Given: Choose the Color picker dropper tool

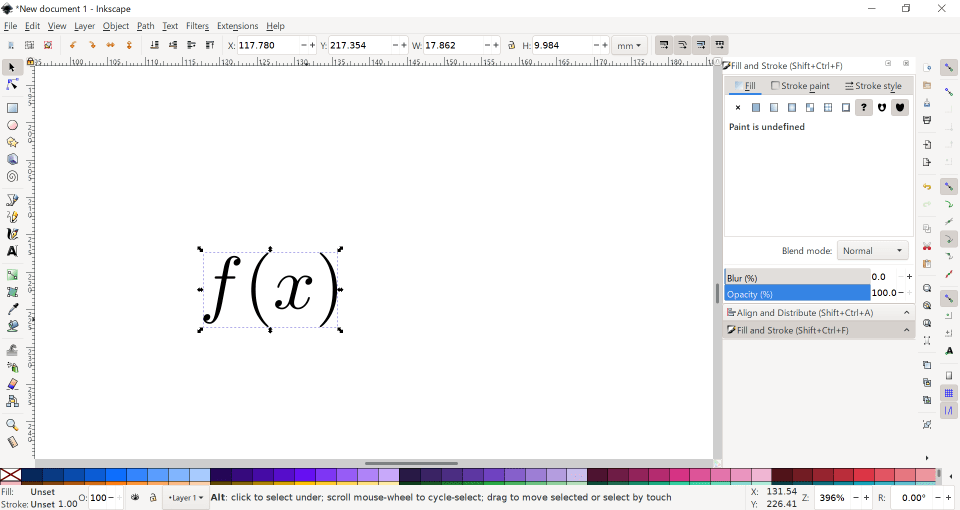Looking at the screenshot, I should click(12, 309).
